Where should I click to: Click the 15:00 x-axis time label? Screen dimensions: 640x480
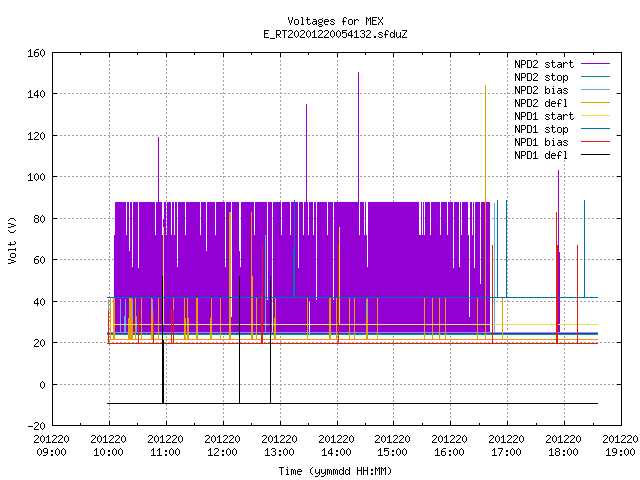click(x=392, y=452)
